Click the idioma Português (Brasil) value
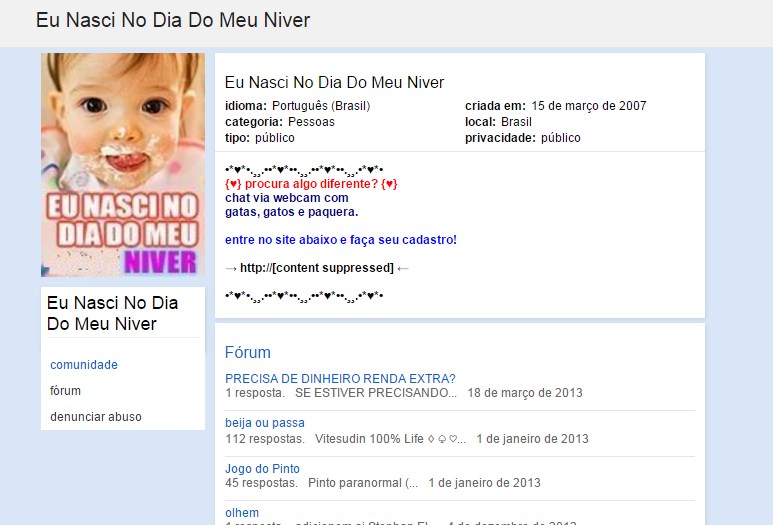This screenshot has height=525, width=773. [321, 105]
